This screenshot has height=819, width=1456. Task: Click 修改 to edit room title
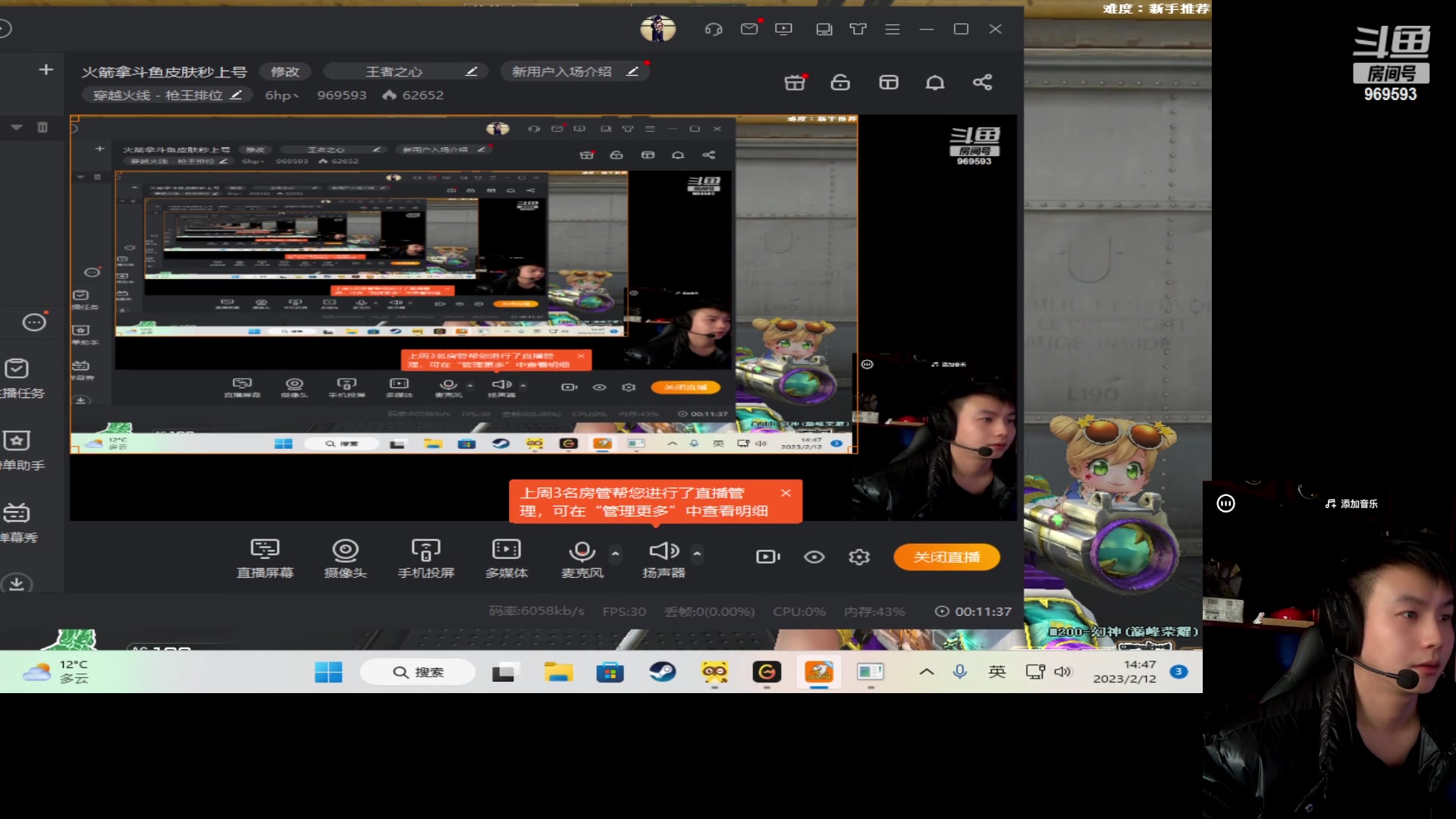click(285, 71)
